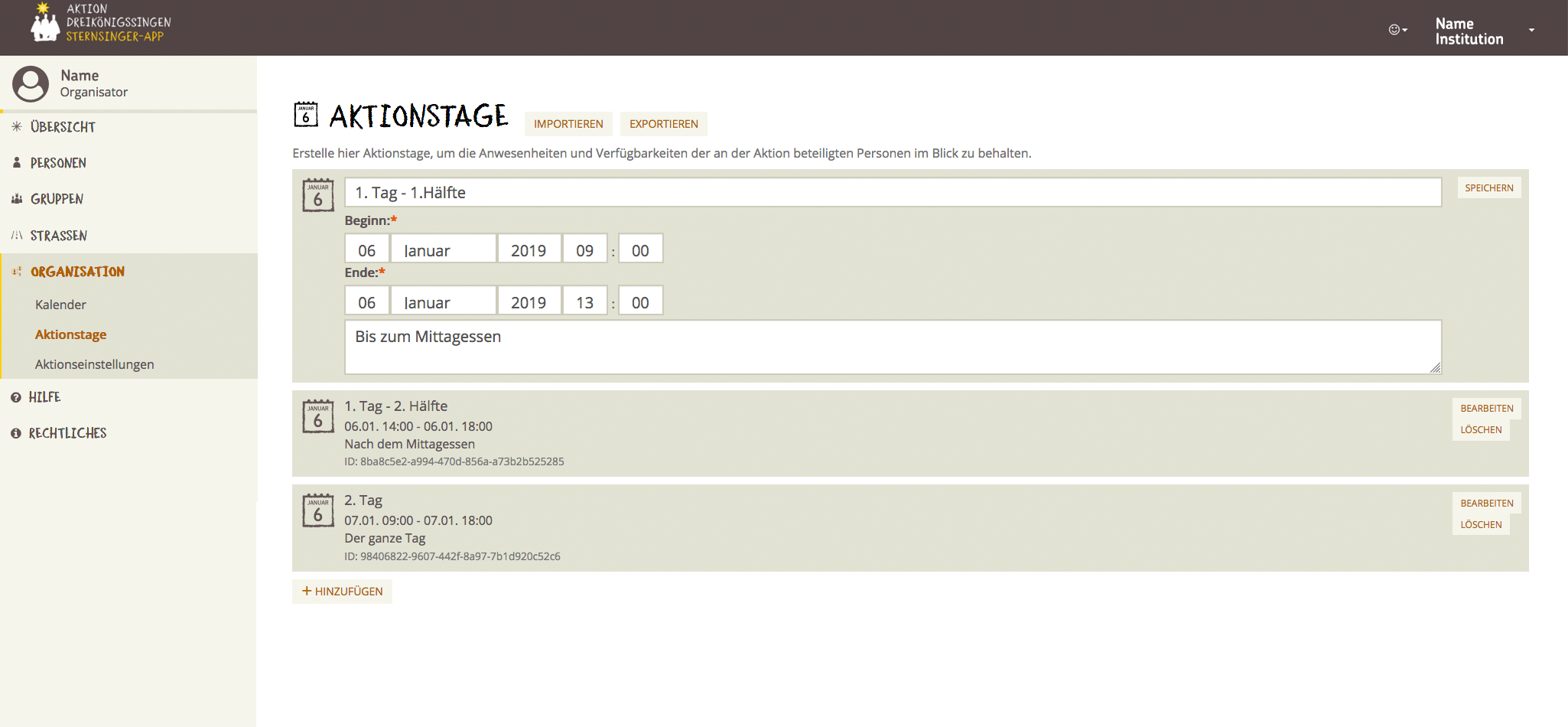Click the '2. Tag' title

pyautogui.click(x=363, y=500)
